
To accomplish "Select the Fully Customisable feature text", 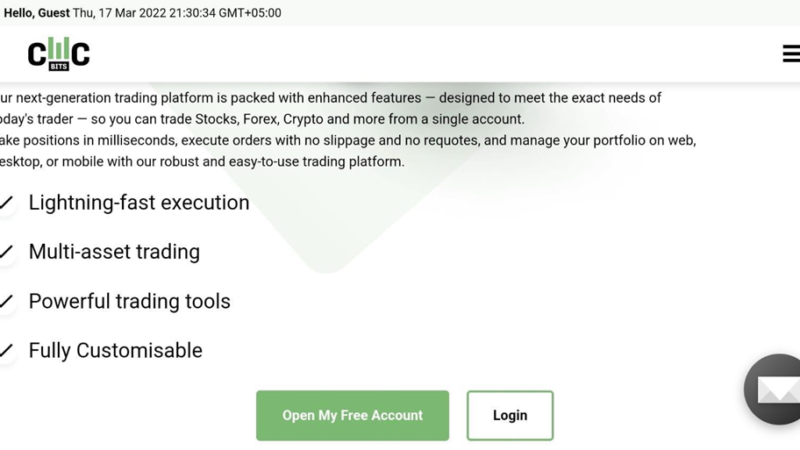I will 115,351.
